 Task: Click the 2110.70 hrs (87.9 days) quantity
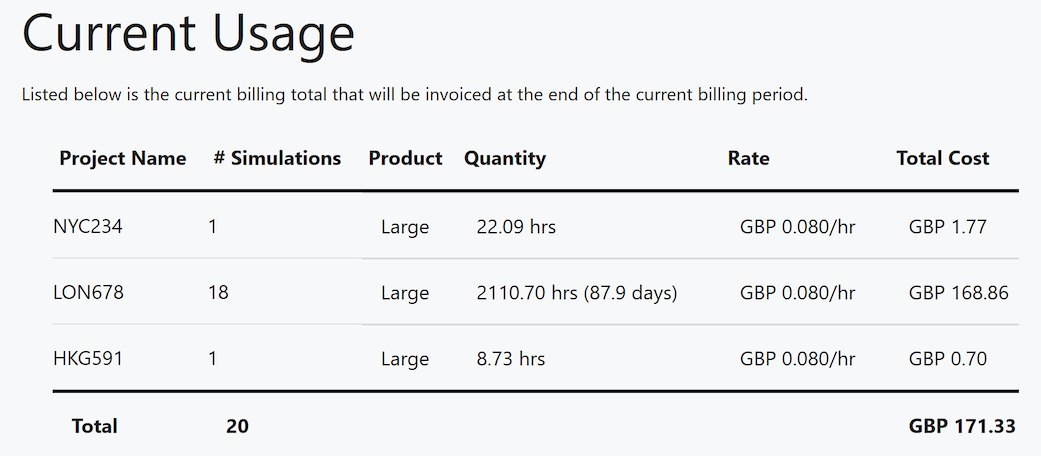tap(577, 293)
